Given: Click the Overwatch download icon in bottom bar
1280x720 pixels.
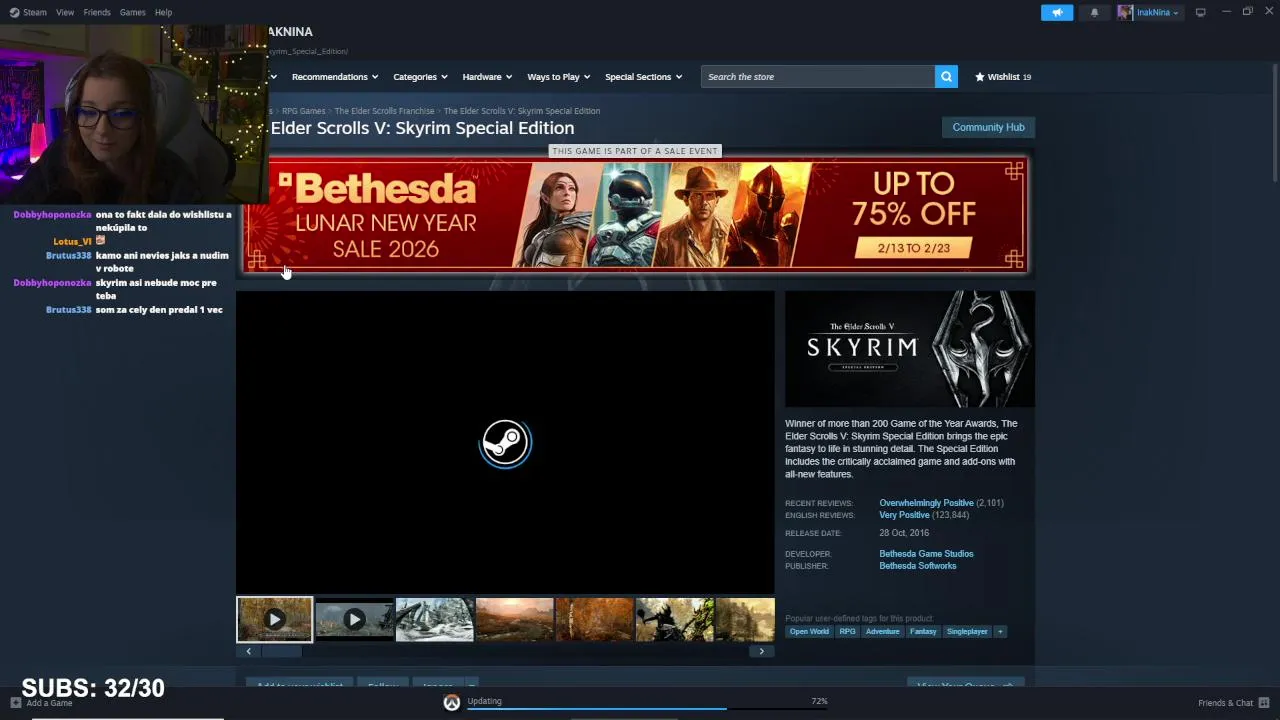Looking at the screenshot, I should click(452, 703).
